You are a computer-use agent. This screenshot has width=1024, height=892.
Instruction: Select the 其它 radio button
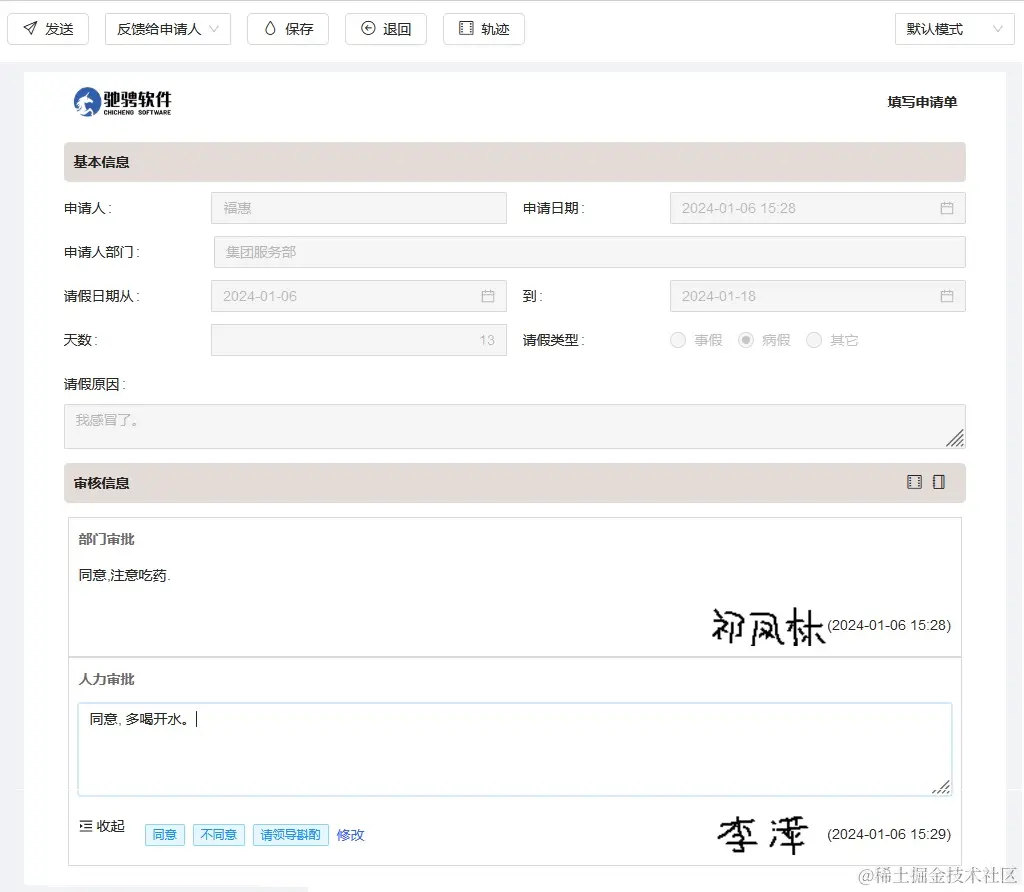tap(814, 340)
